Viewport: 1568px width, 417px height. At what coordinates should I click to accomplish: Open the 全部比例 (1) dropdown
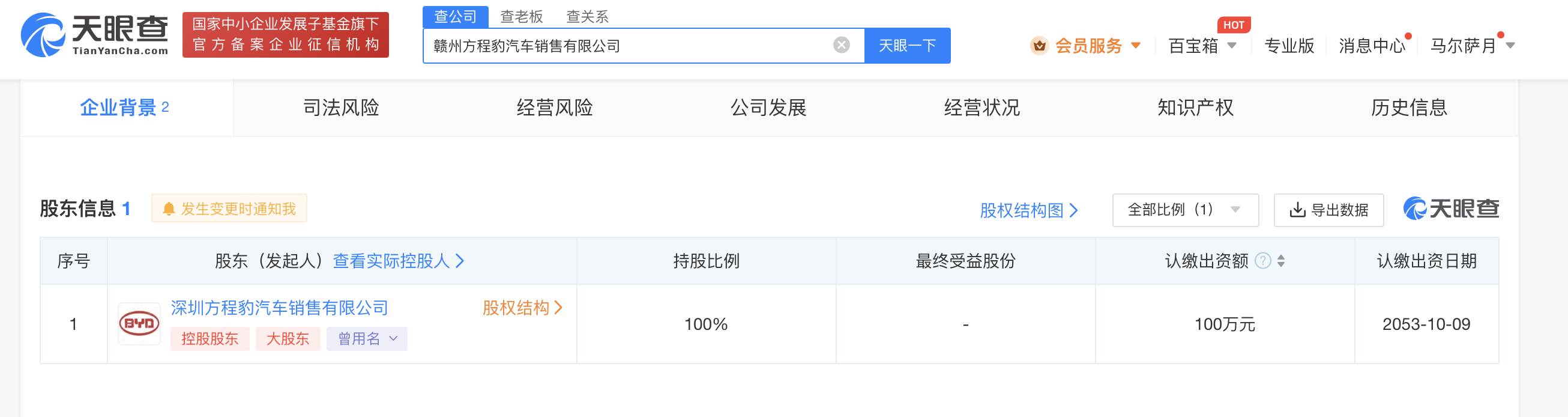point(1184,210)
